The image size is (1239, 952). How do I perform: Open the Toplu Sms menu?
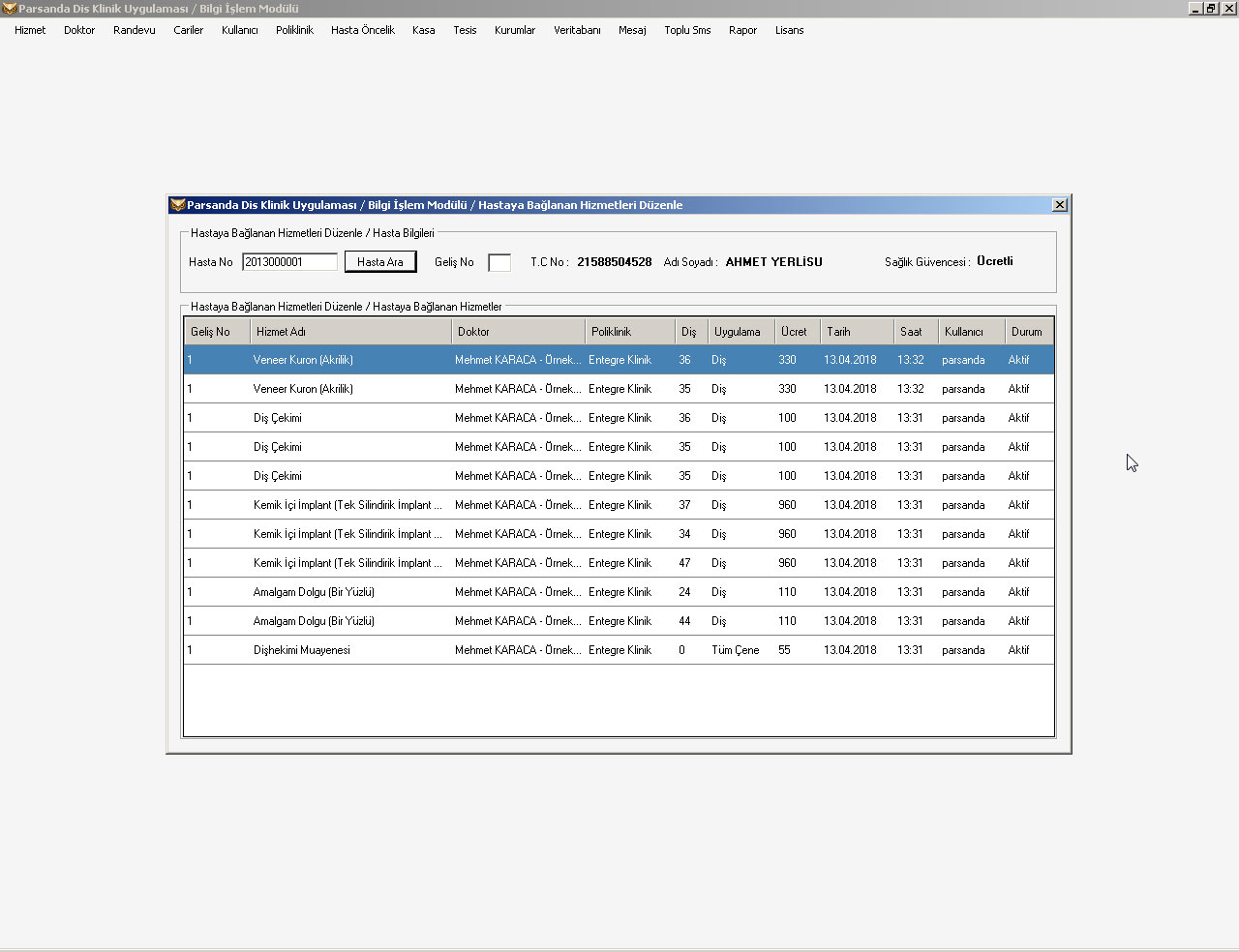tap(687, 30)
